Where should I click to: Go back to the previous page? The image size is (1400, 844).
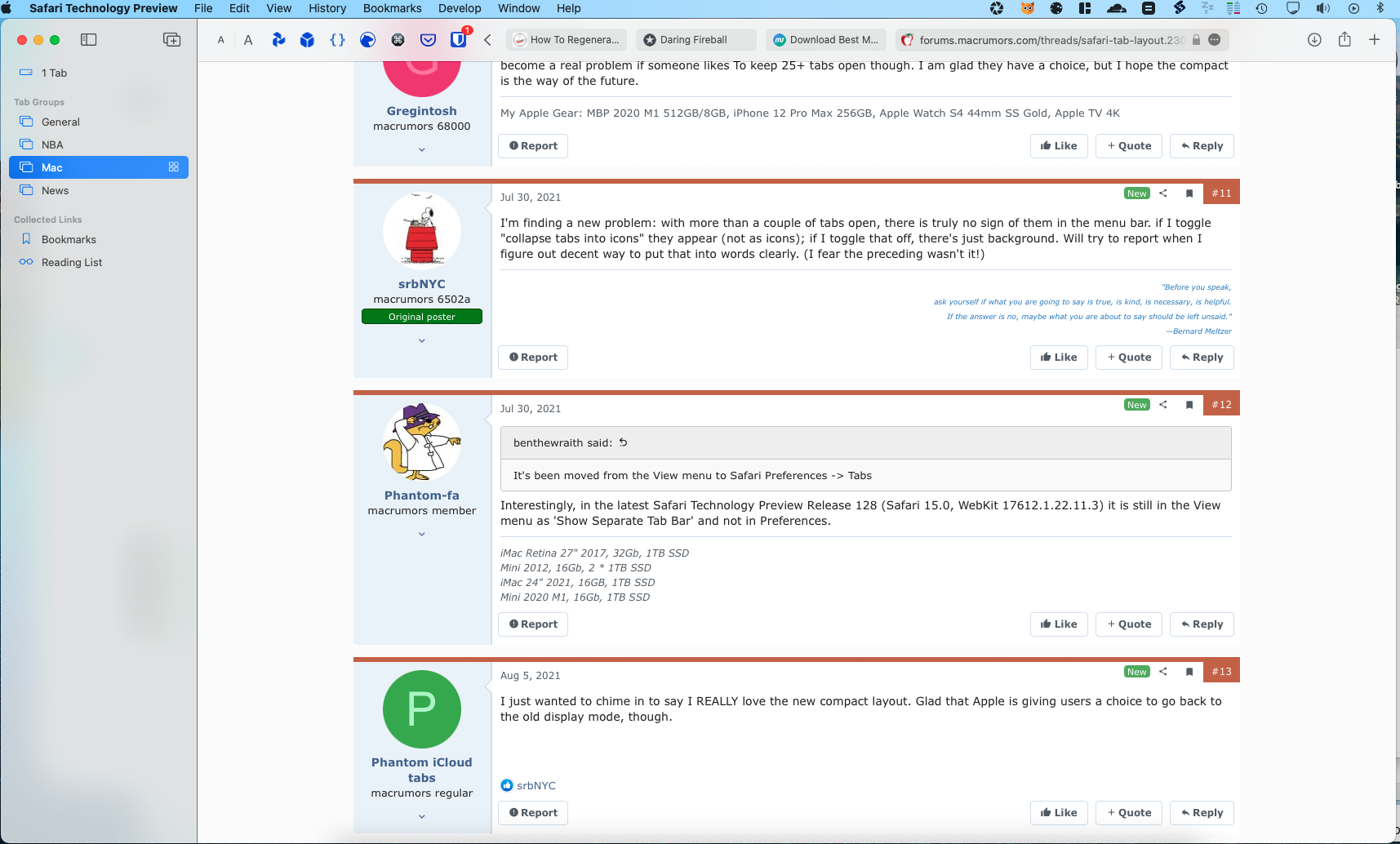[x=487, y=40]
